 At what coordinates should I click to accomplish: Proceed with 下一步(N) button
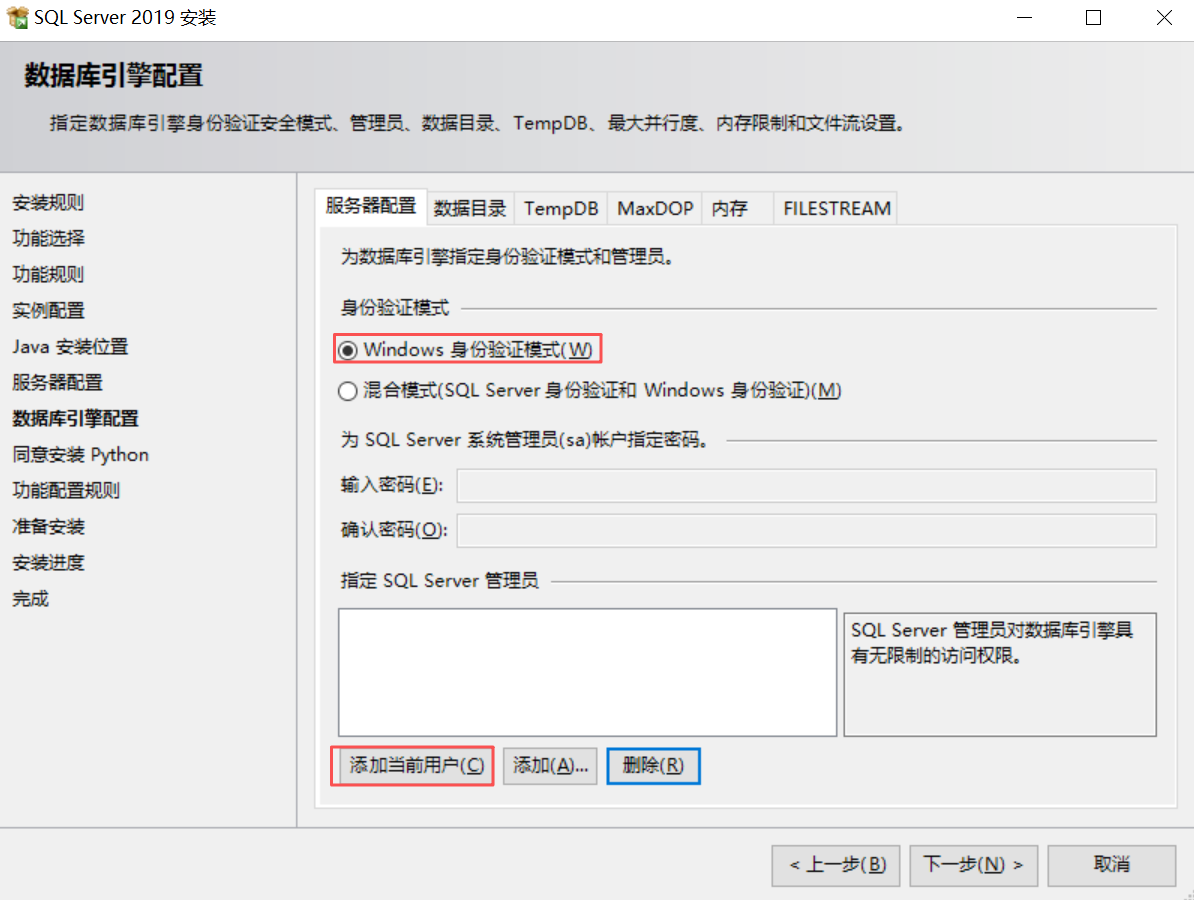pyautogui.click(x=973, y=865)
